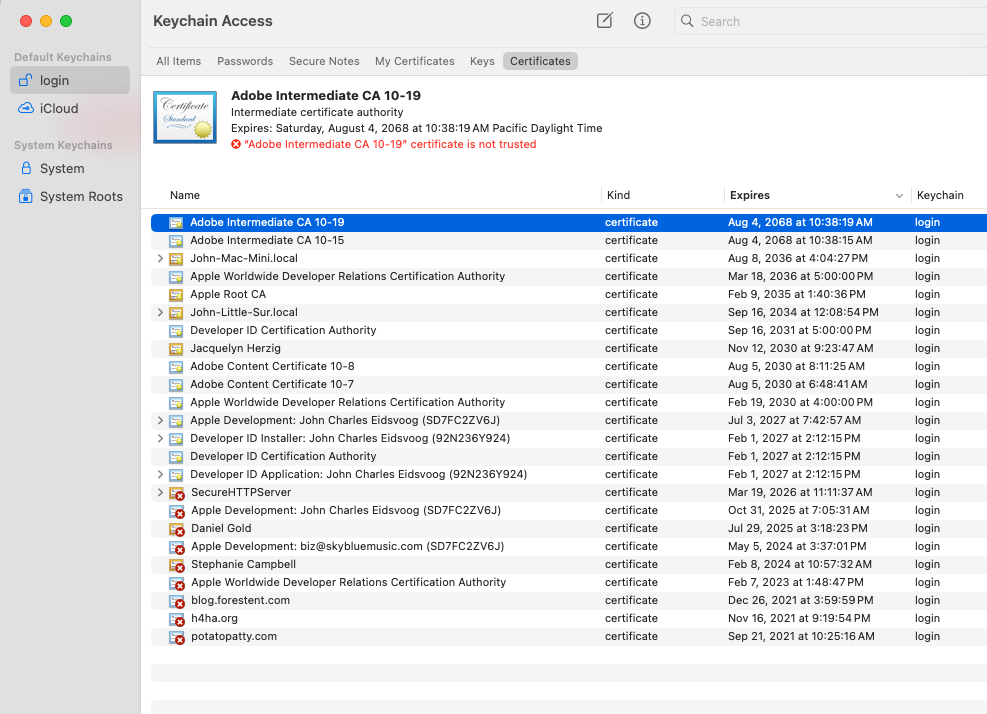Switch to the Secure Notes tab

(324, 61)
